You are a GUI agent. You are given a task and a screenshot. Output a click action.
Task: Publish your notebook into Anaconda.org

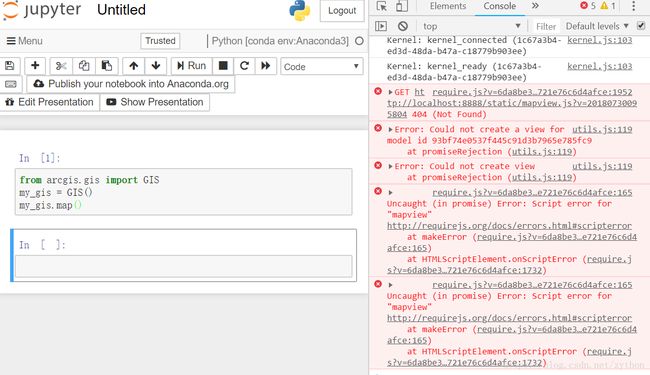(131, 84)
